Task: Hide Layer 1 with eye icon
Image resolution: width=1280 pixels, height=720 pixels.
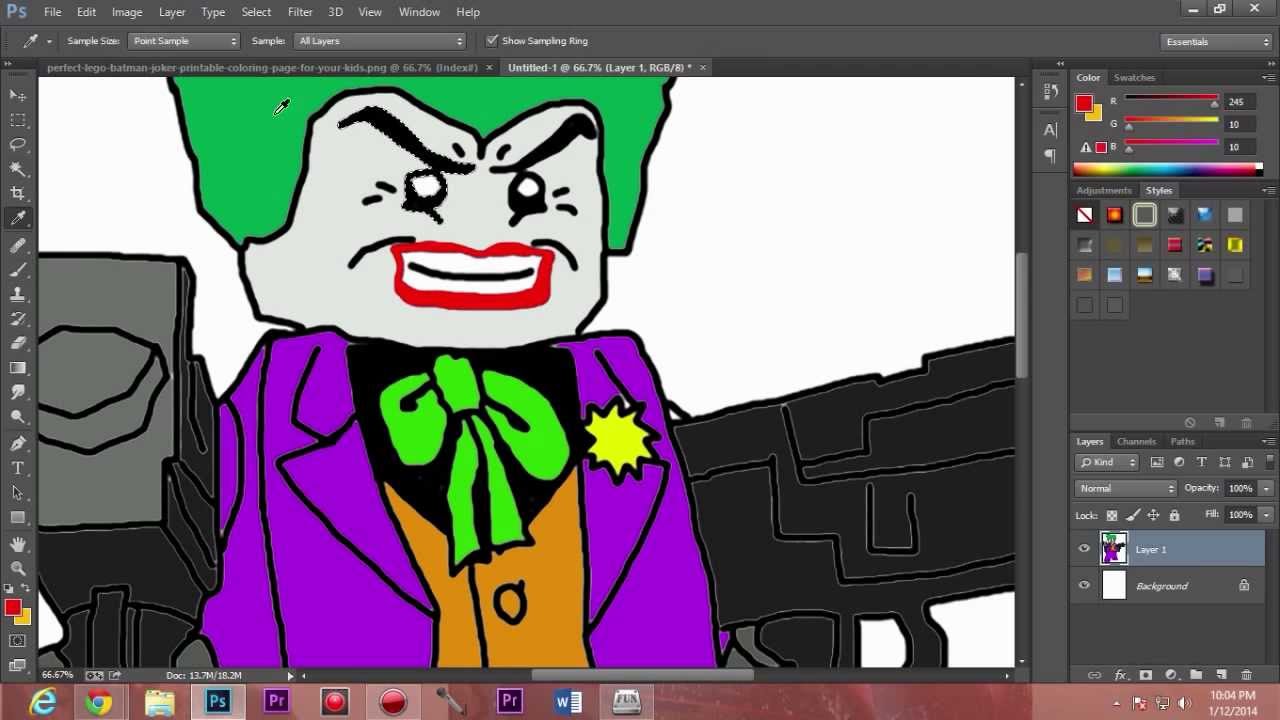Action: coord(1084,549)
